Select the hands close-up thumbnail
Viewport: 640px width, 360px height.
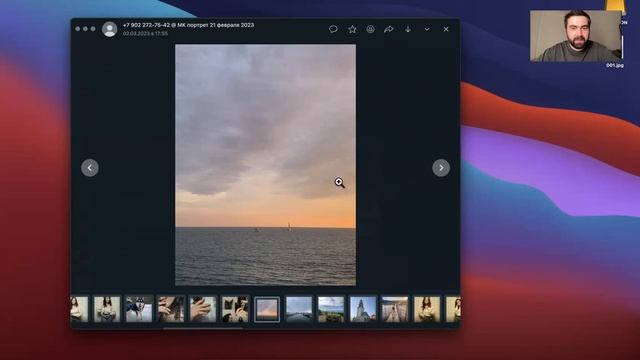point(203,309)
